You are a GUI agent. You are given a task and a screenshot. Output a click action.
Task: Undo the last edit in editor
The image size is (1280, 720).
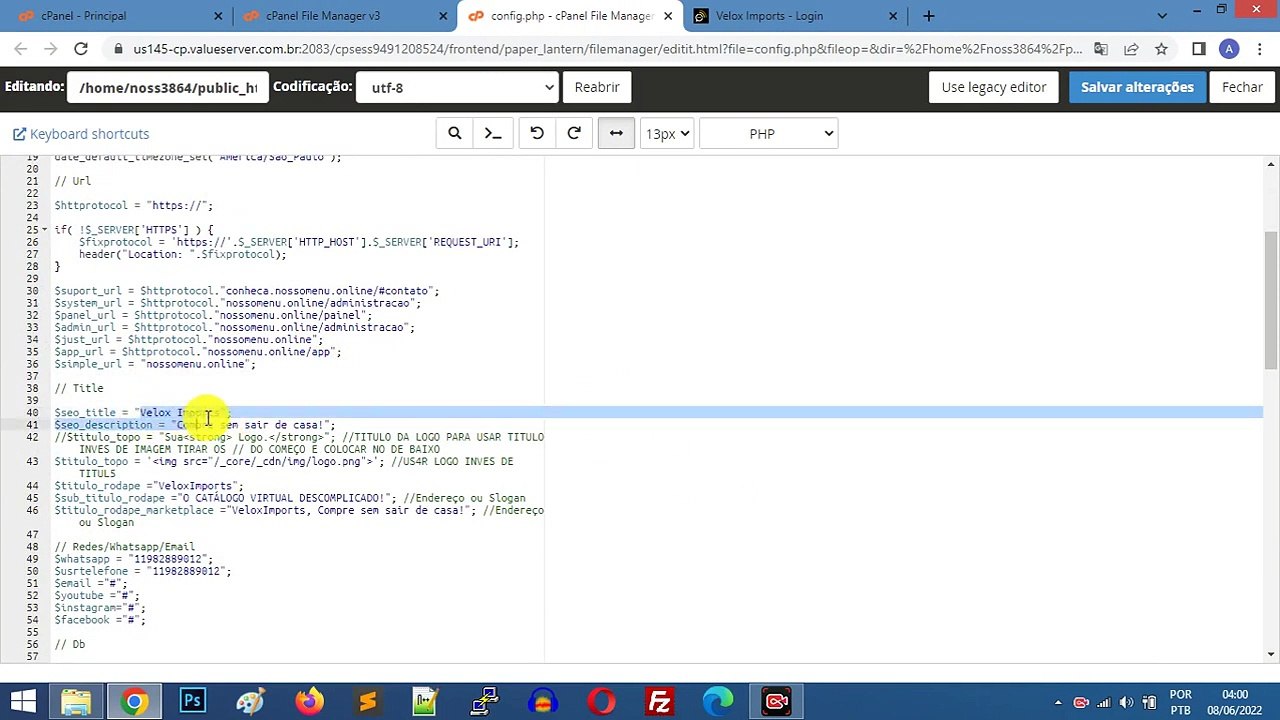[537, 134]
